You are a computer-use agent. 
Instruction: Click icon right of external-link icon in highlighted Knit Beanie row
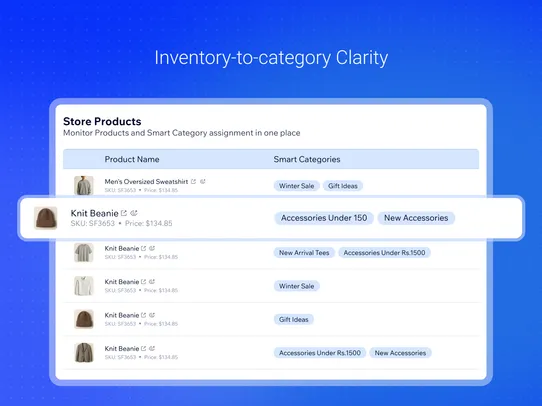[134, 213]
